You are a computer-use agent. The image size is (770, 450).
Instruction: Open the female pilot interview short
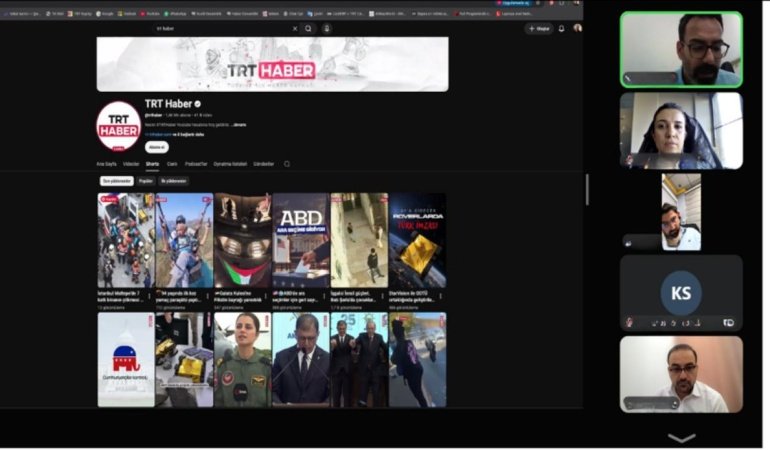[x=243, y=360]
